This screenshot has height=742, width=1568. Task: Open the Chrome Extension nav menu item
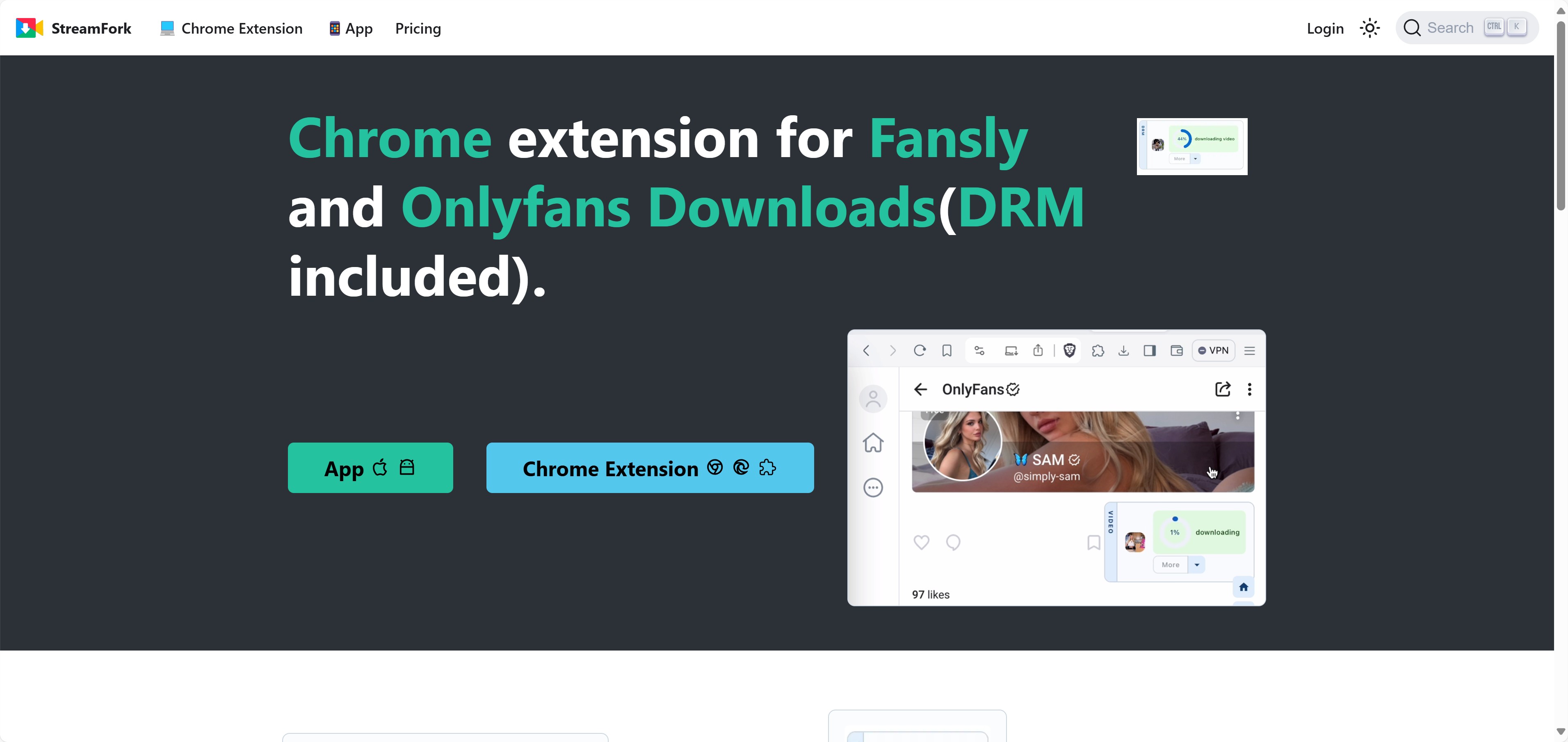pyautogui.click(x=231, y=29)
